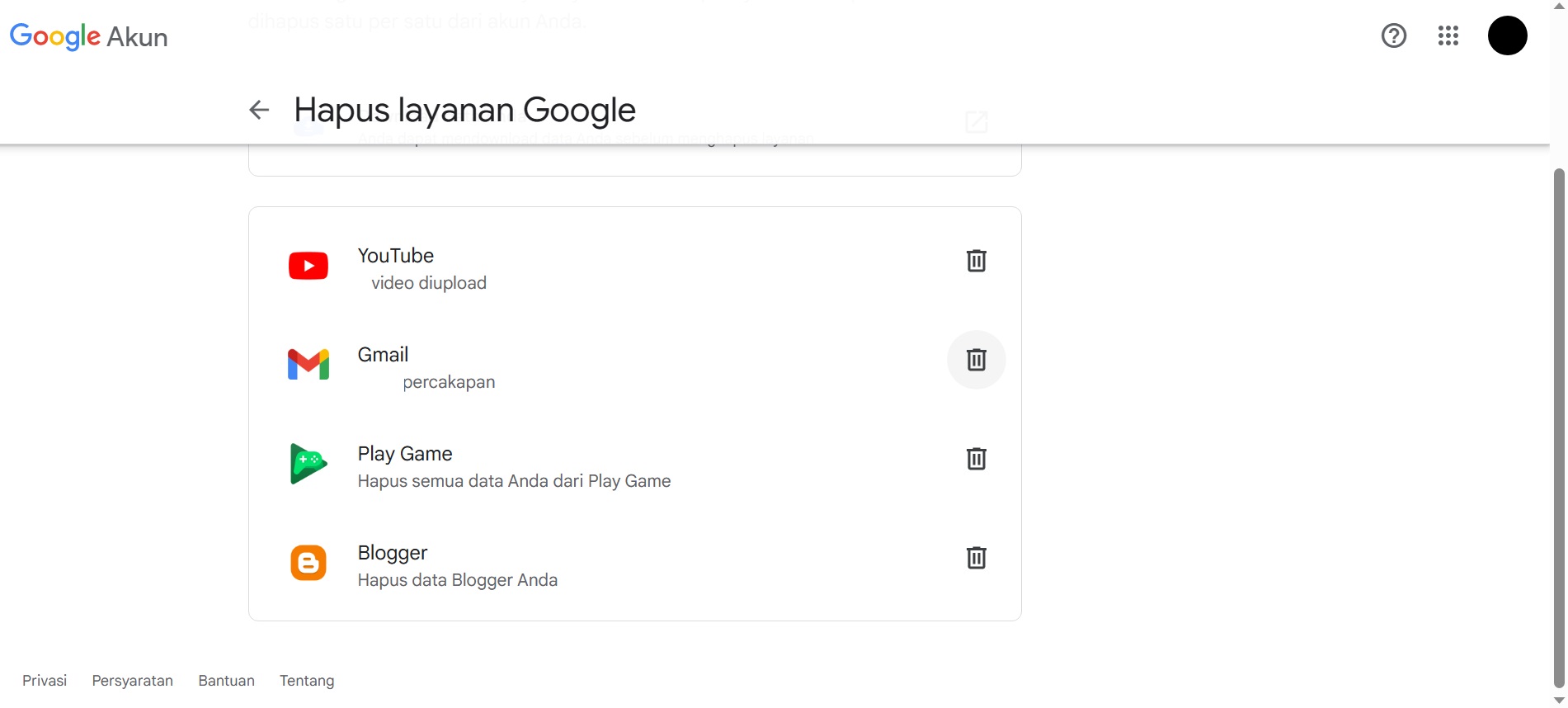
Task: Remove Play Game data with trash icon
Action: pos(976,459)
